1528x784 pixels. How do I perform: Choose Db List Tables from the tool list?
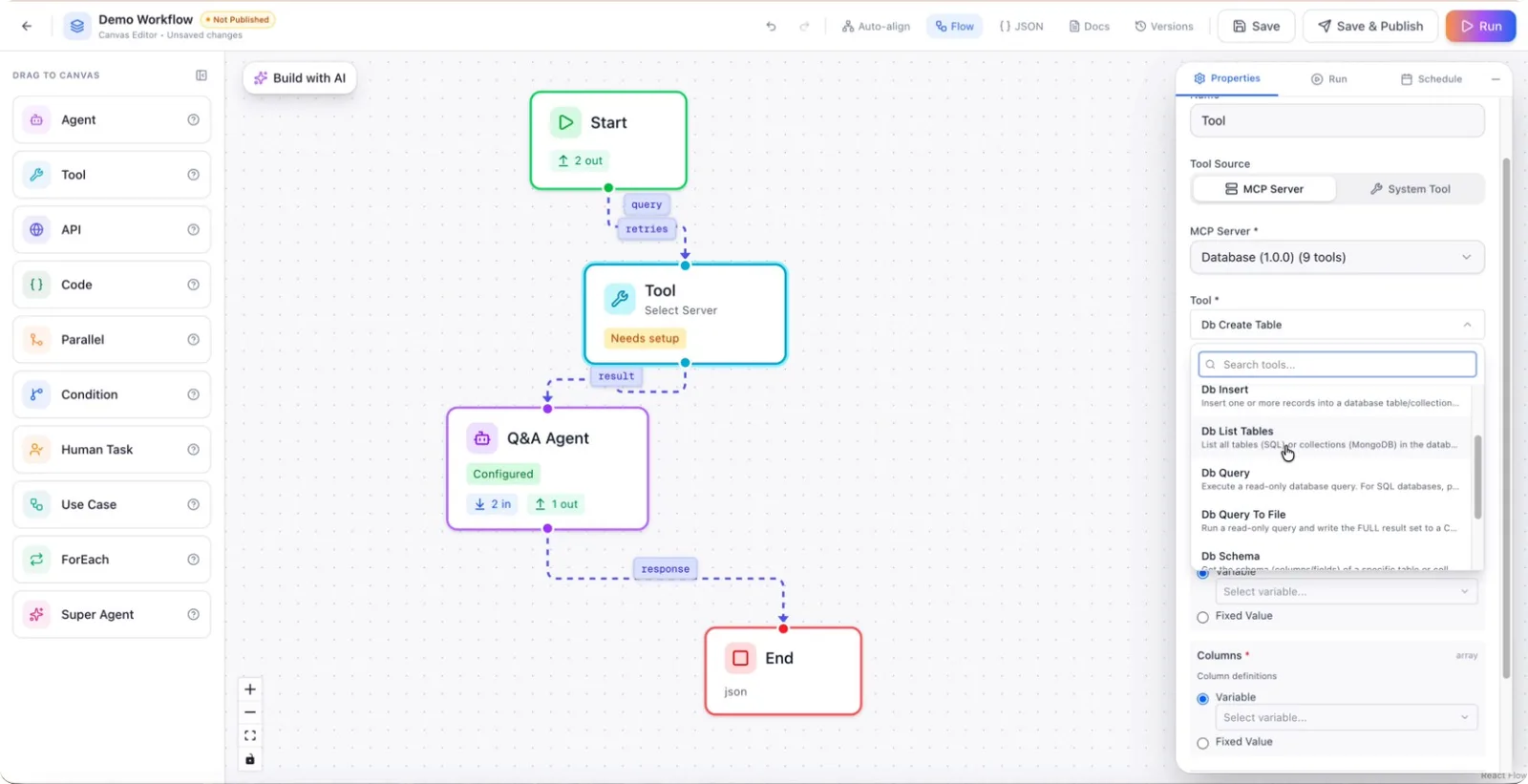[1331, 437]
